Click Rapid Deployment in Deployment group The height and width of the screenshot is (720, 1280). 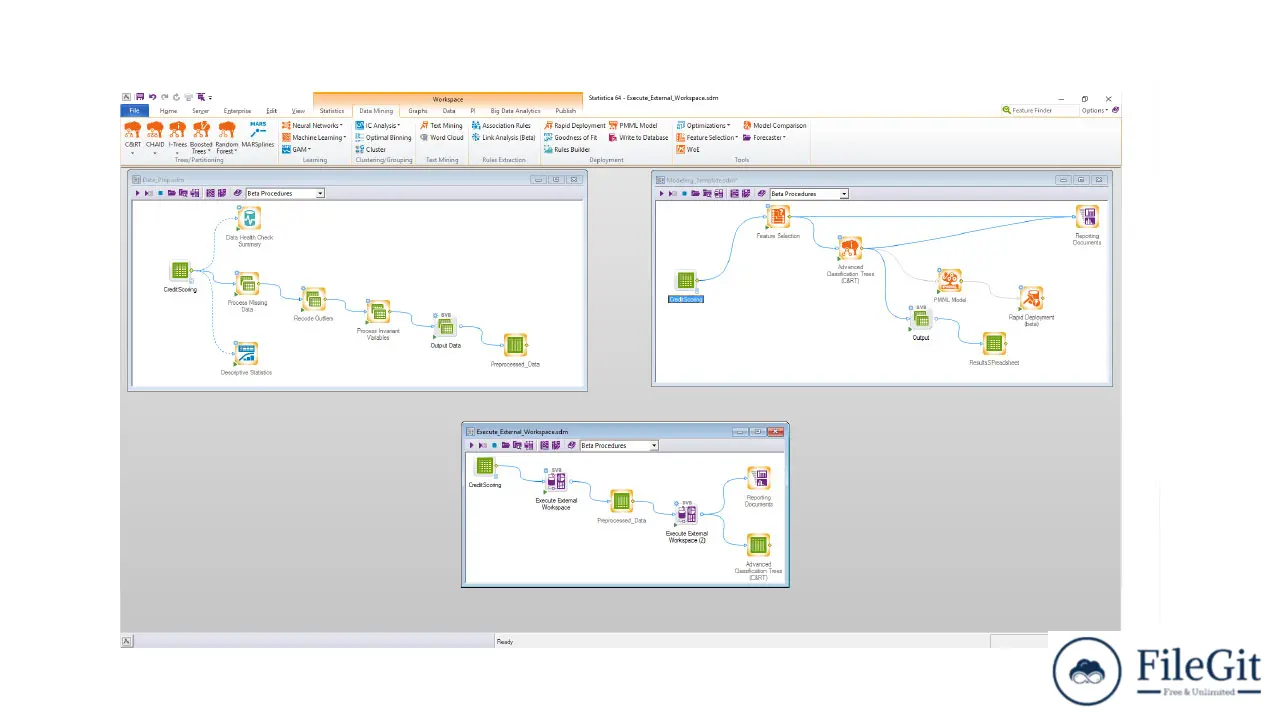(574, 125)
